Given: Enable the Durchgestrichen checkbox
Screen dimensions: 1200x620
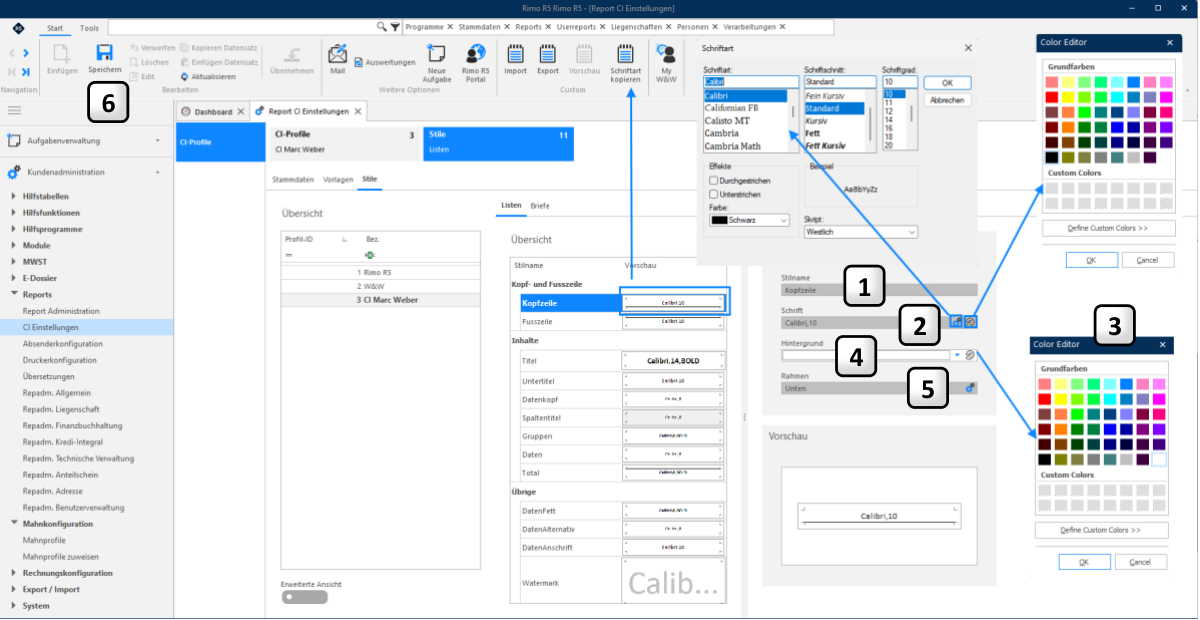Looking at the screenshot, I should (x=713, y=181).
